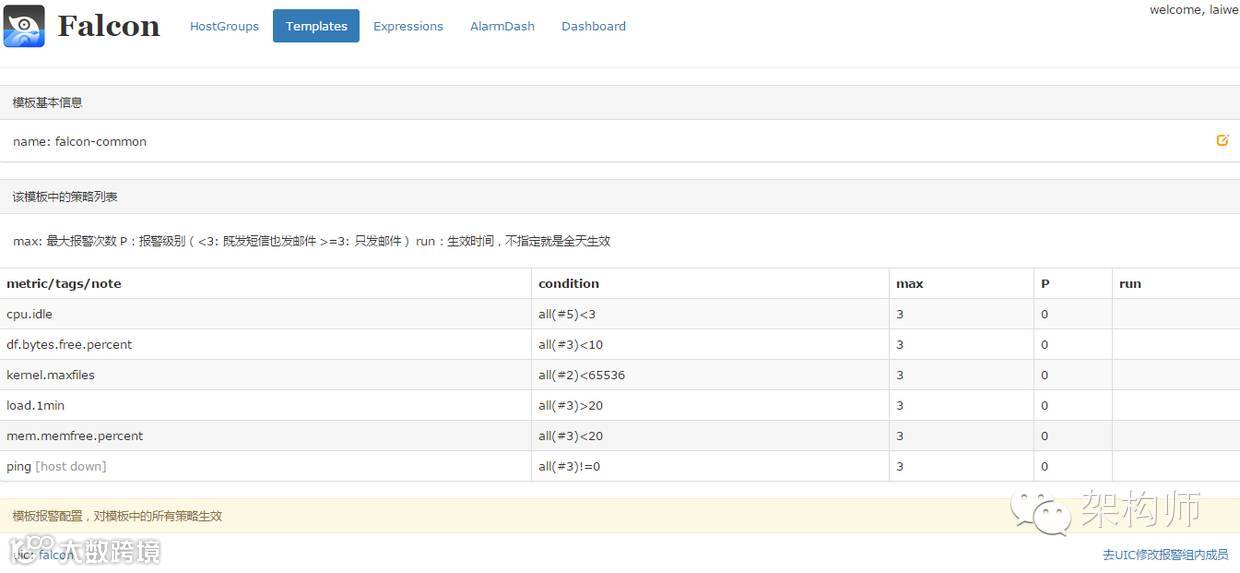
Task: Click the df.bytes.free.percent metric cell
Action: pos(266,344)
